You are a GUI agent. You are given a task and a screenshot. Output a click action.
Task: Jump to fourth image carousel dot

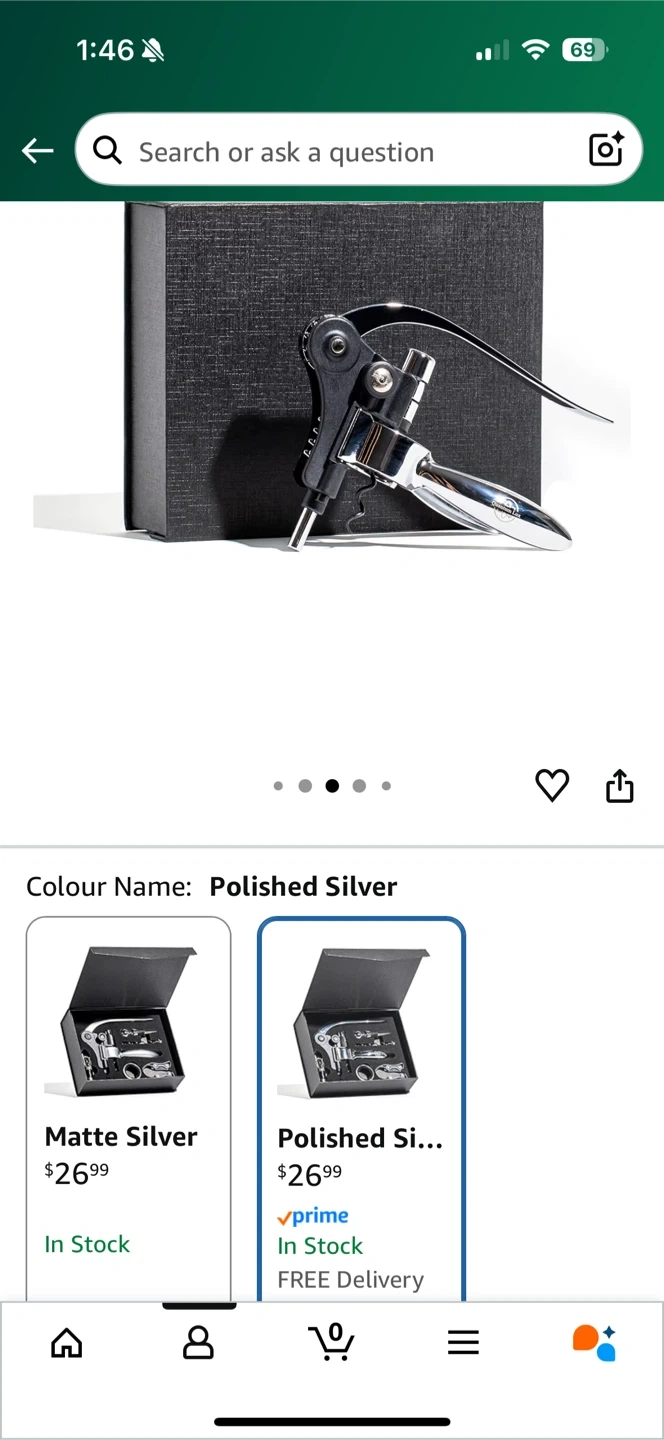(x=359, y=786)
